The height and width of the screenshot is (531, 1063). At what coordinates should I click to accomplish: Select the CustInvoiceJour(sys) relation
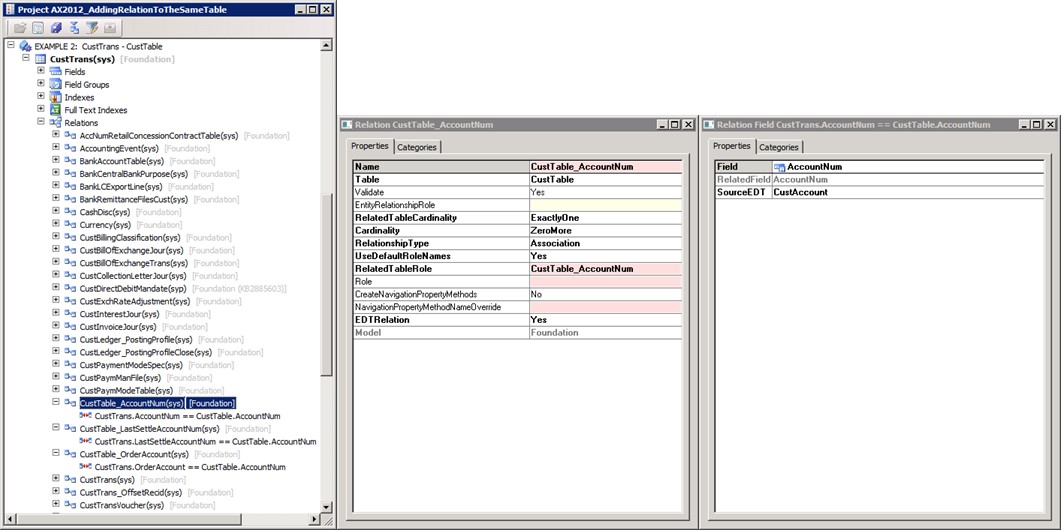118,327
